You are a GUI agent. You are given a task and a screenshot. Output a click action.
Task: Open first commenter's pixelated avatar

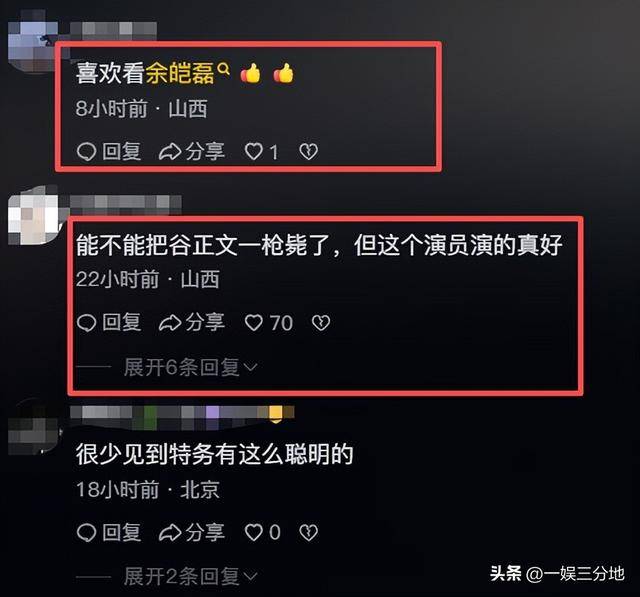click(x=33, y=43)
